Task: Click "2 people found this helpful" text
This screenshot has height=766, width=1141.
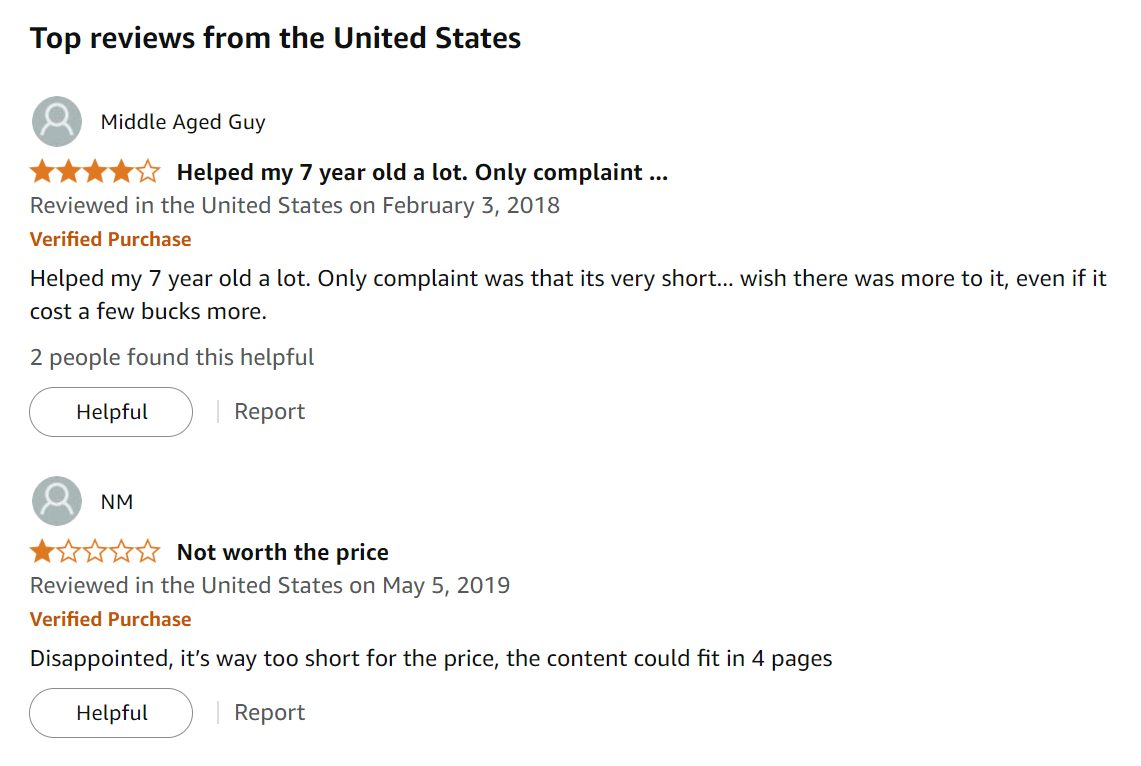Action: 172,358
